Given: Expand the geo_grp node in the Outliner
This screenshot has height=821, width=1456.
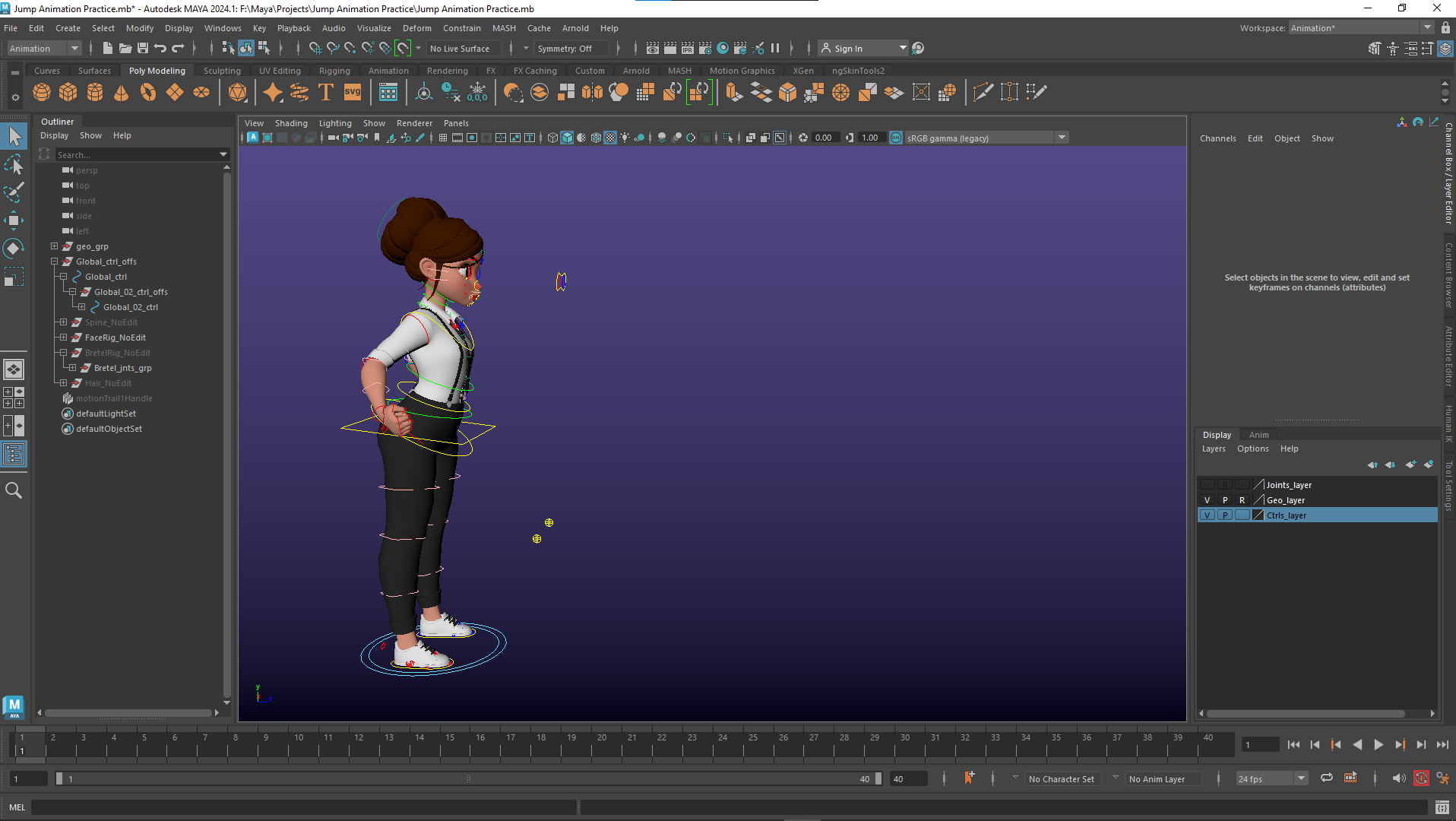Looking at the screenshot, I should 53,246.
